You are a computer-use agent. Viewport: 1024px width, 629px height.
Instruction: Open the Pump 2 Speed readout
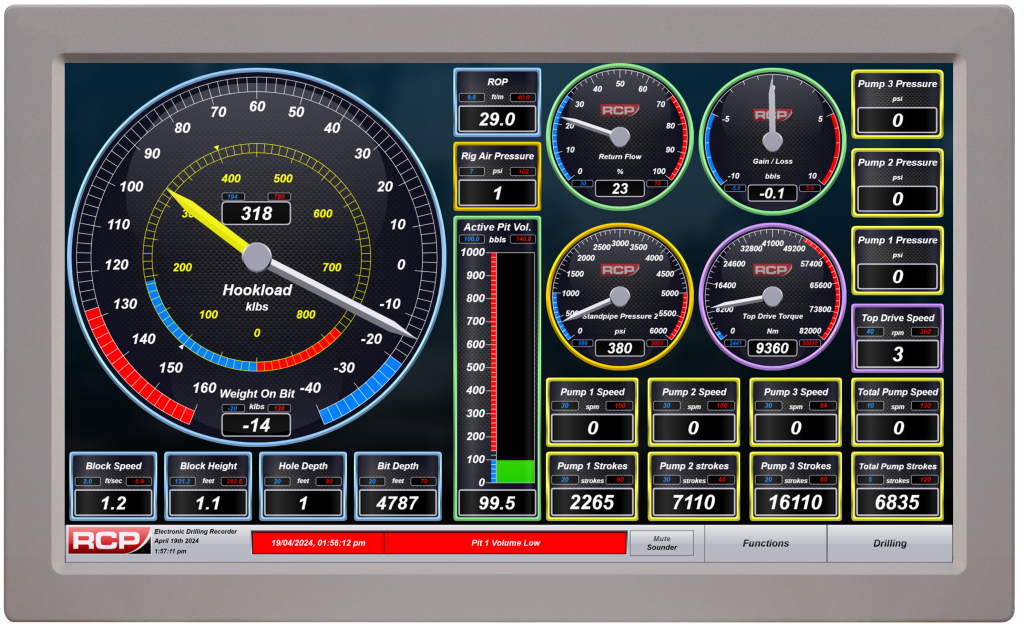[694, 412]
